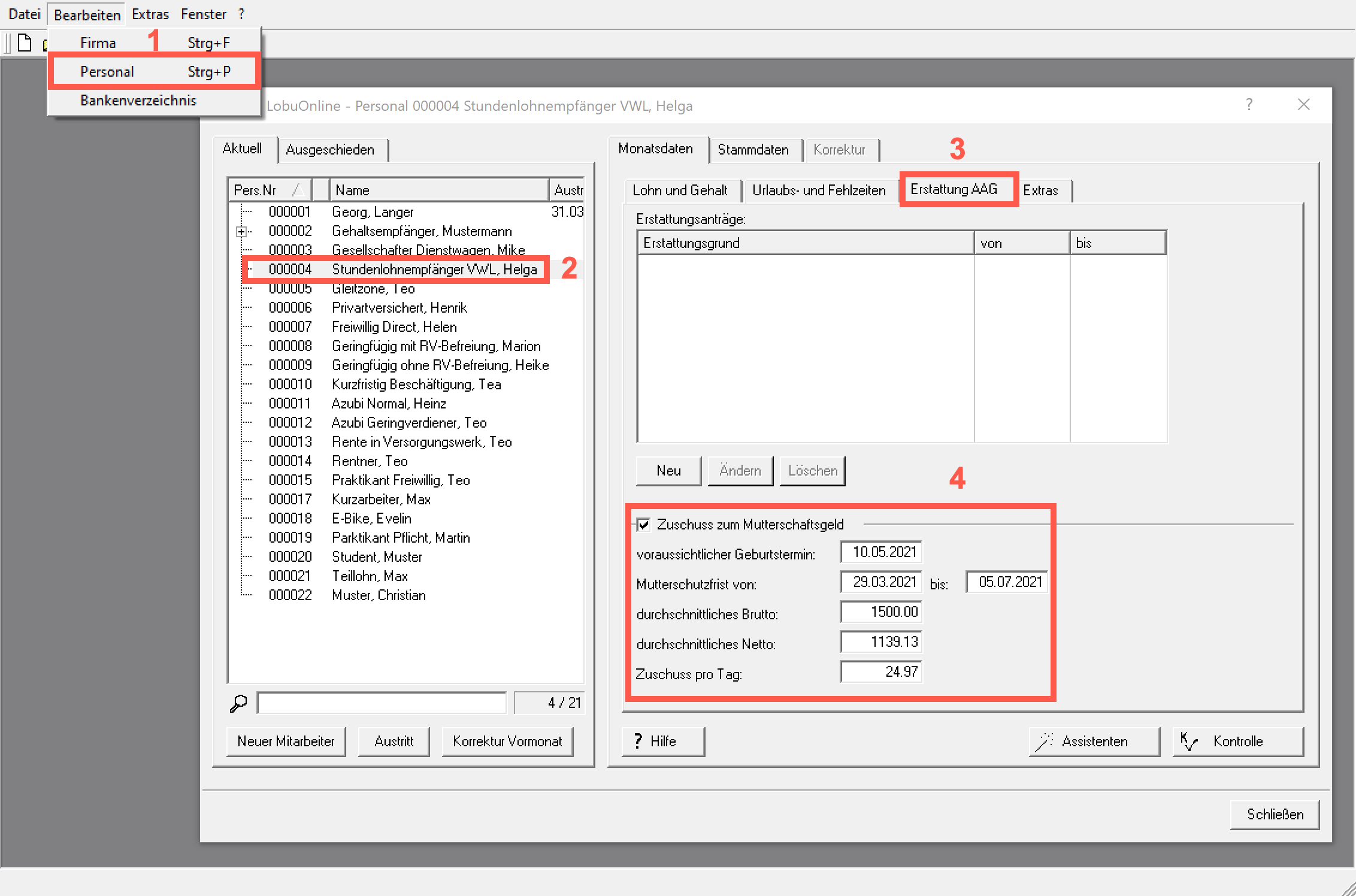The width and height of the screenshot is (1356, 896).
Task: Click the employee search input field
Action: 382,703
